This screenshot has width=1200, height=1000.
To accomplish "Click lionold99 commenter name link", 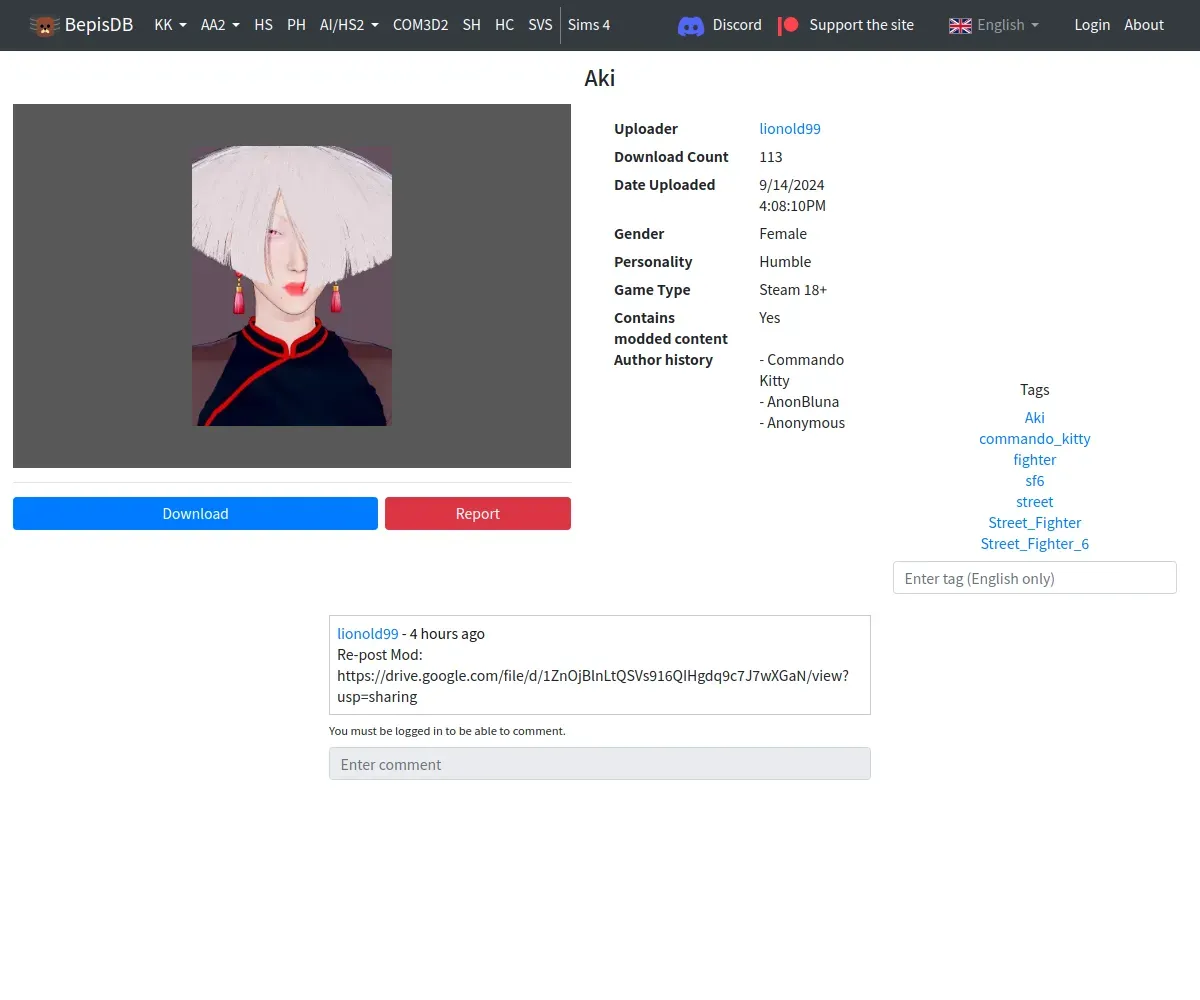I will (x=368, y=633).
